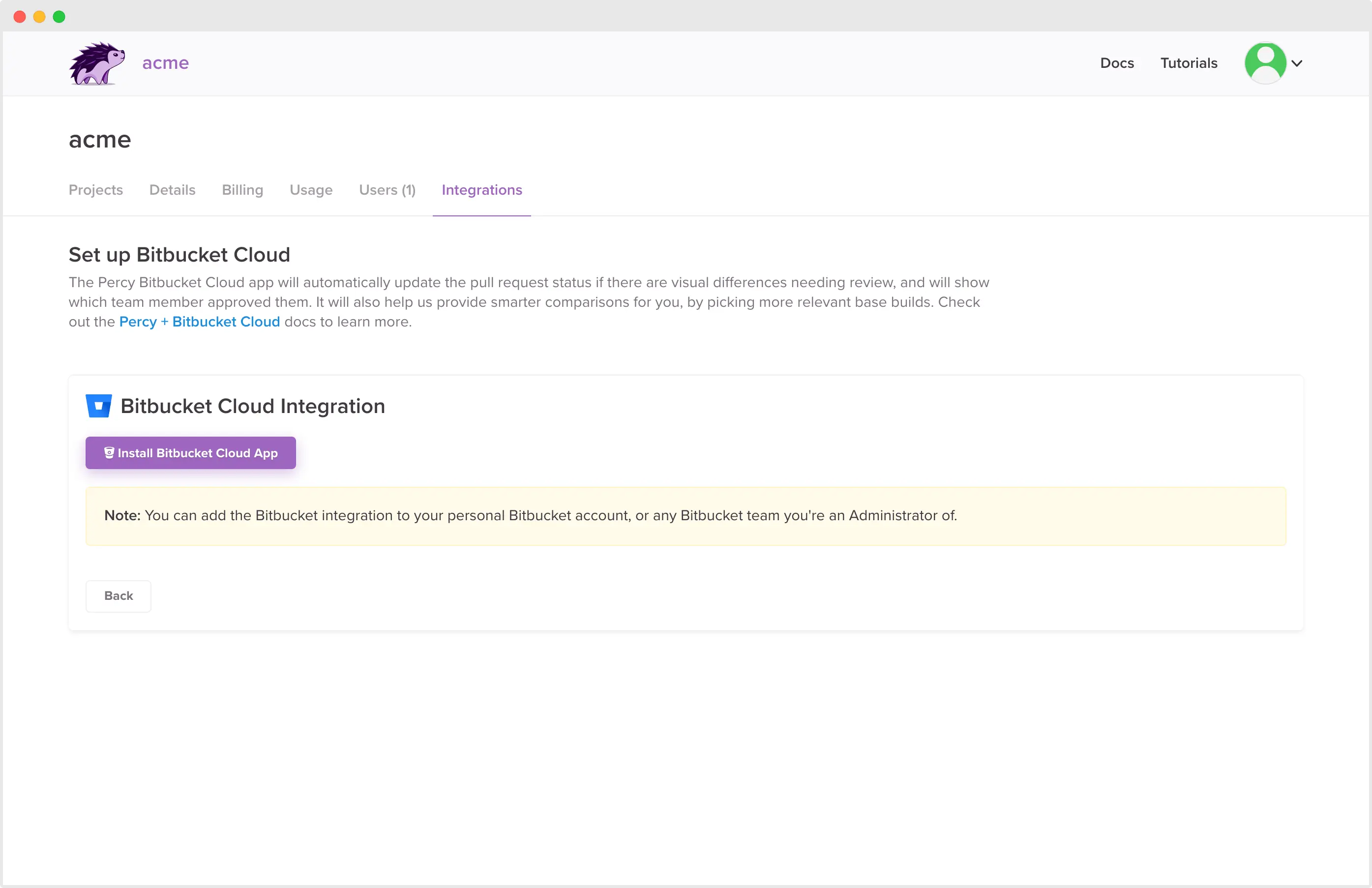Go to the Billing tab
Image resolution: width=1372 pixels, height=888 pixels.
[242, 190]
